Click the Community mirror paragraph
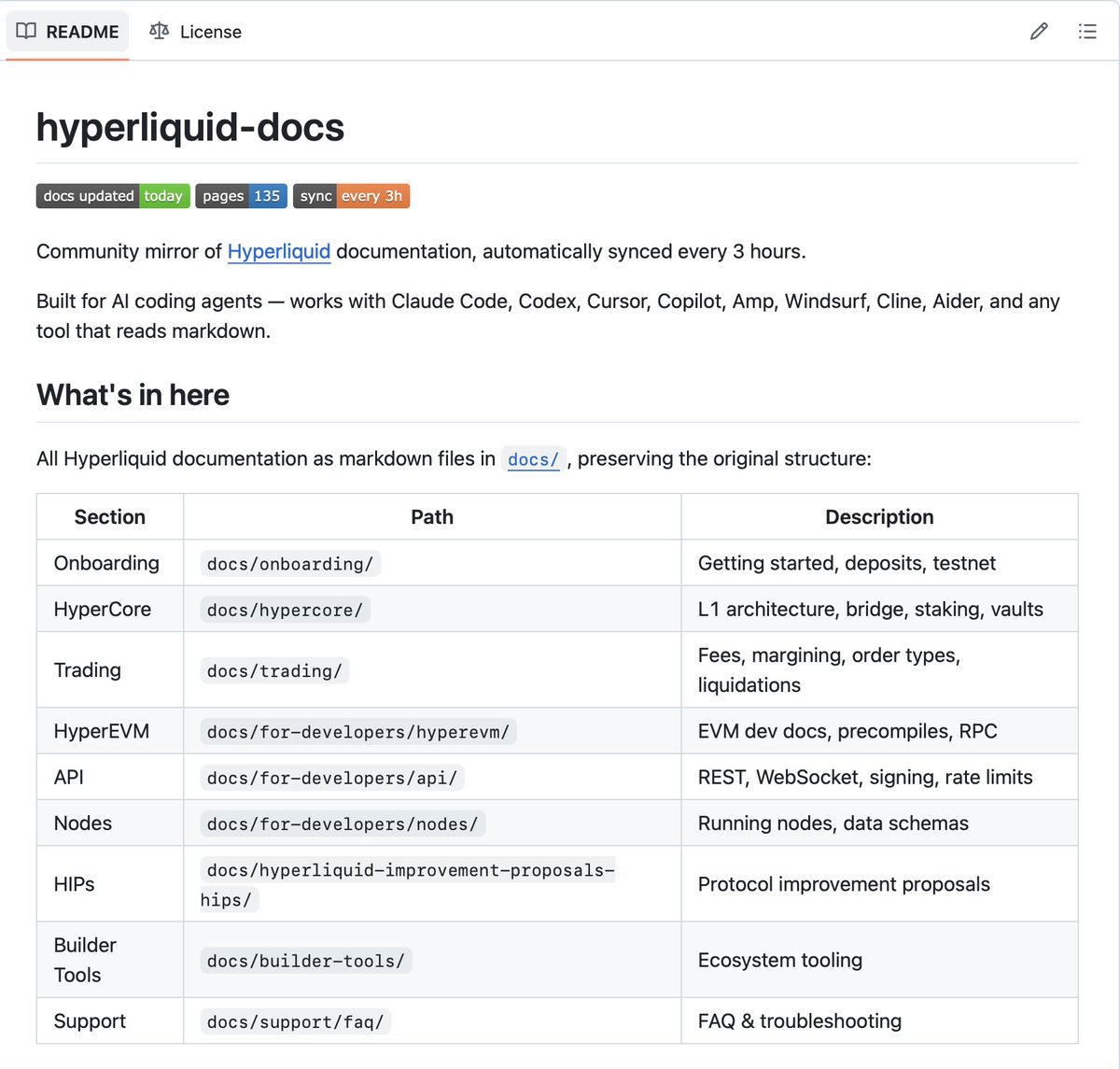The height and width of the screenshot is (1069, 1120). (421, 251)
